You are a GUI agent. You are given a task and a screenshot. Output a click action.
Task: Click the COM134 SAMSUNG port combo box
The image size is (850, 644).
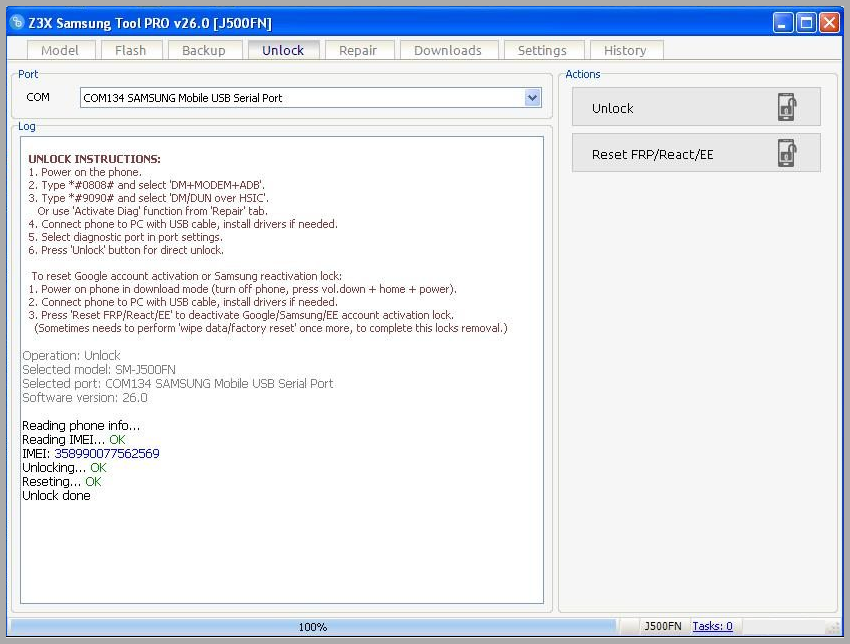pyautogui.click(x=311, y=98)
